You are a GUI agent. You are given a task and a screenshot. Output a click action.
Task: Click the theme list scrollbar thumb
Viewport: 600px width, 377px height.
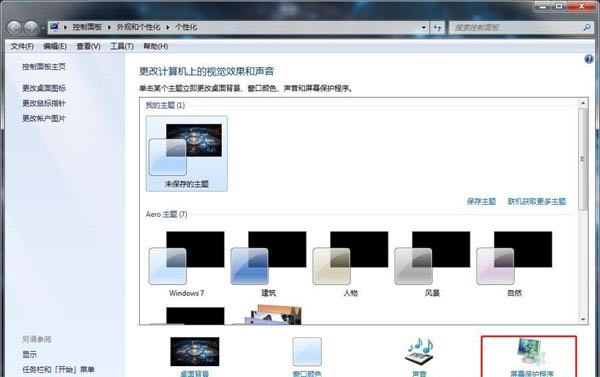(583, 158)
